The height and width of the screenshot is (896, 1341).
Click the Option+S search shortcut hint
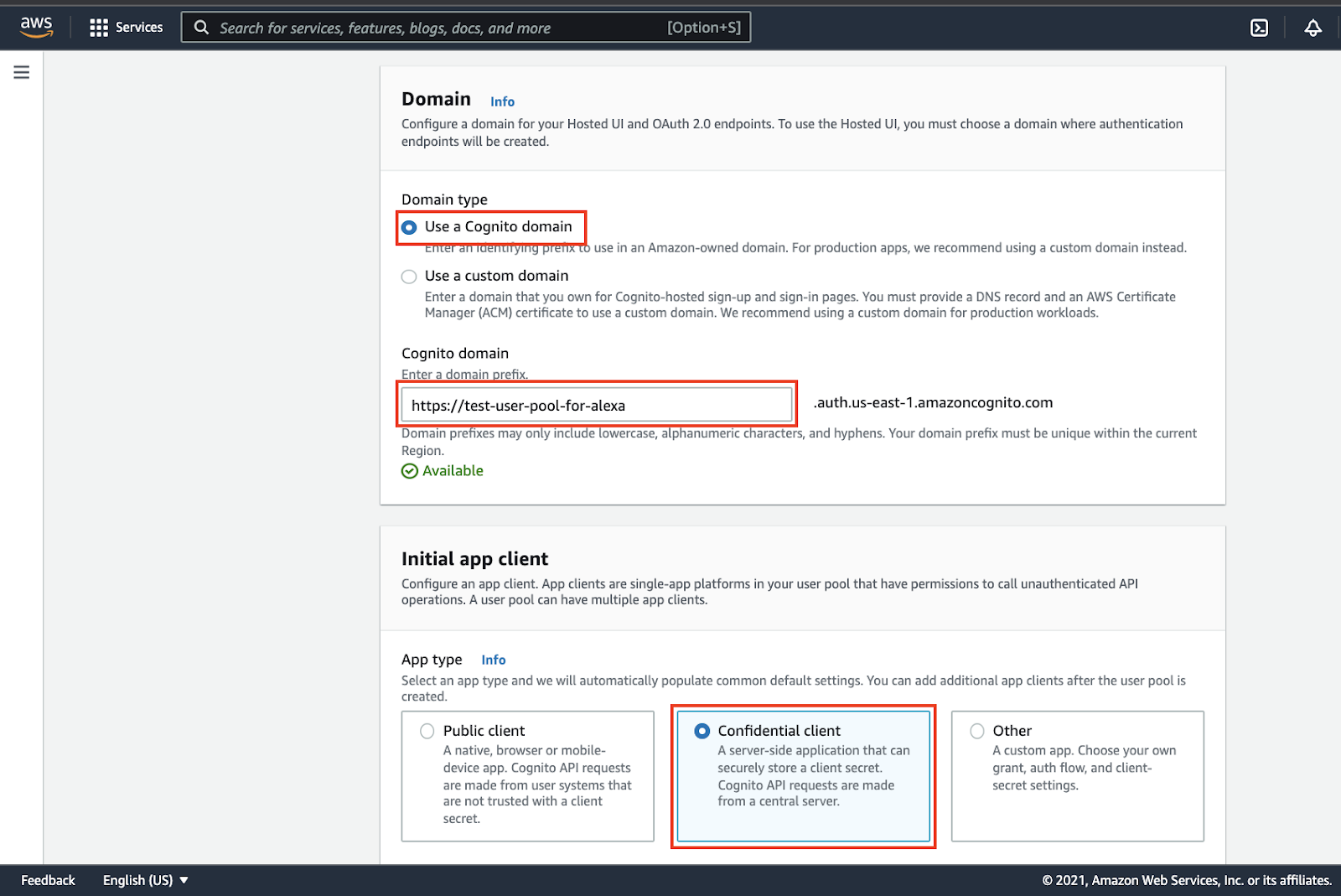[x=703, y=28]
